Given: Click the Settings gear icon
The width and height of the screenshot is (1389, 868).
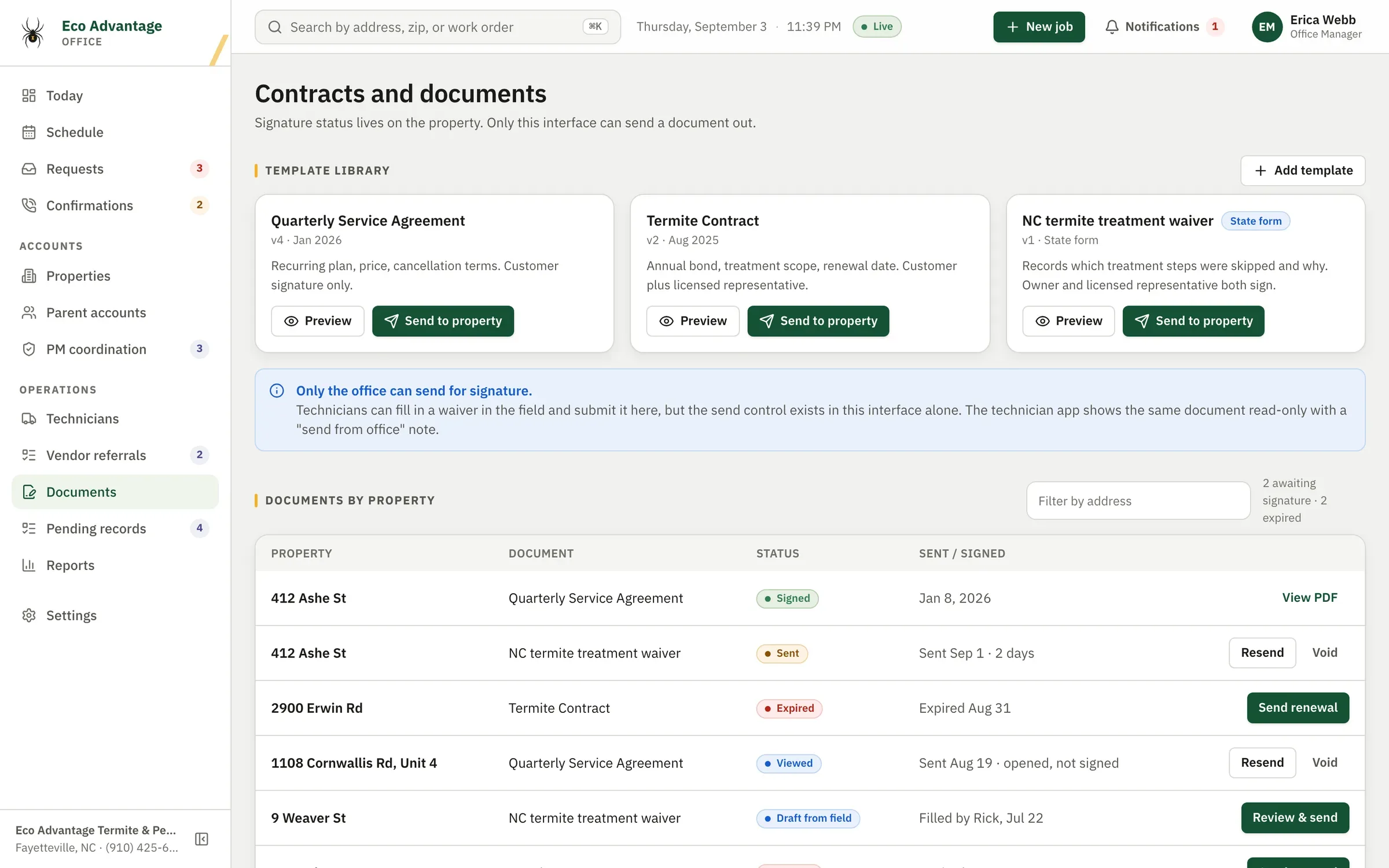Looking at the screenshot, I should (x=29, y=615).
